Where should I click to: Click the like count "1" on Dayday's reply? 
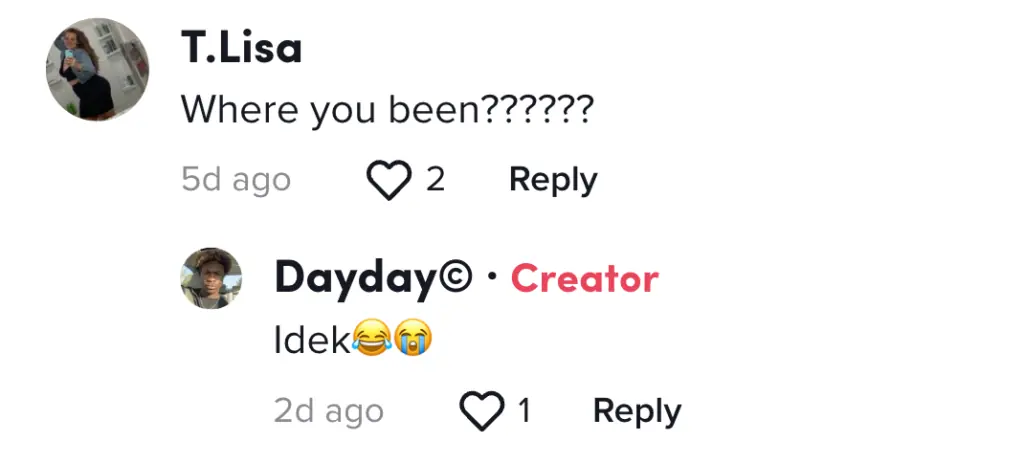coord(523,411)
